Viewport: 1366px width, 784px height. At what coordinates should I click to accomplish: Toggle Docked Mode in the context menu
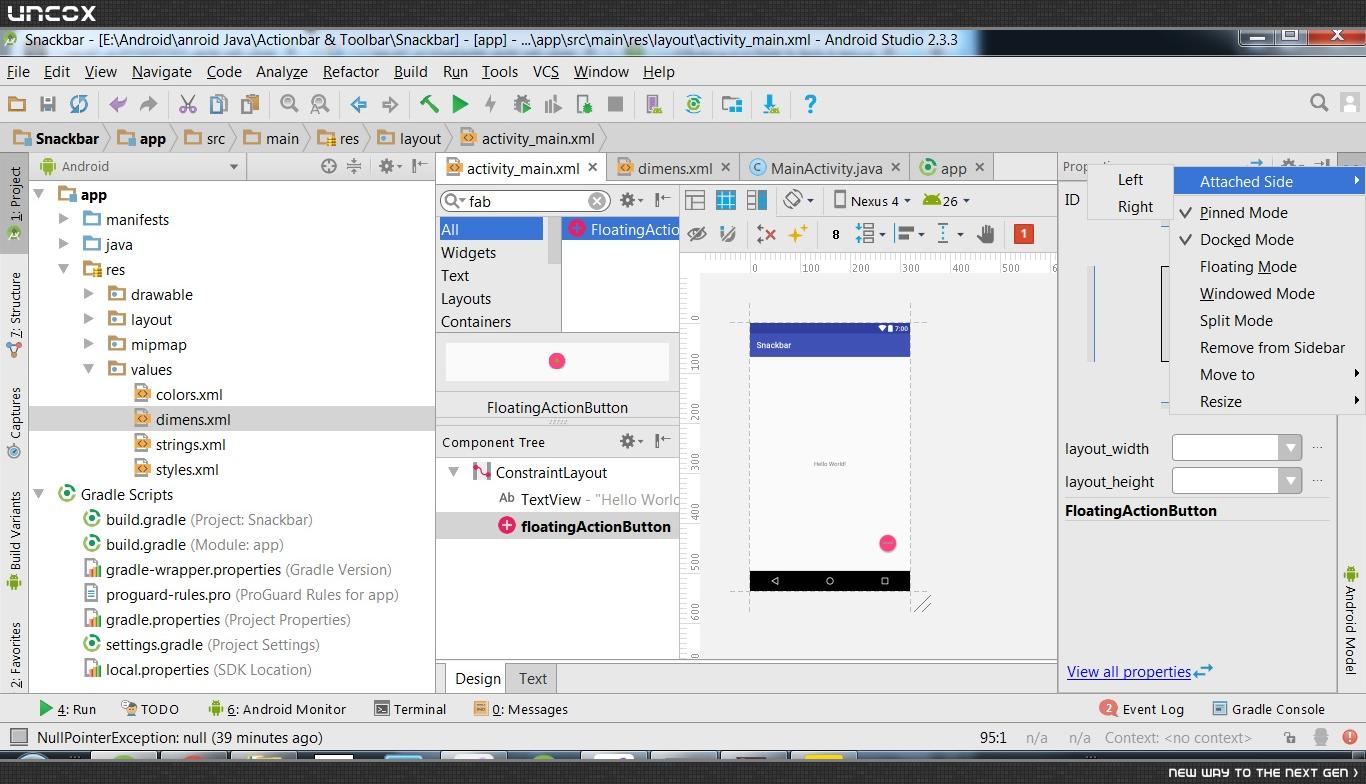(x=1246, y=240)
